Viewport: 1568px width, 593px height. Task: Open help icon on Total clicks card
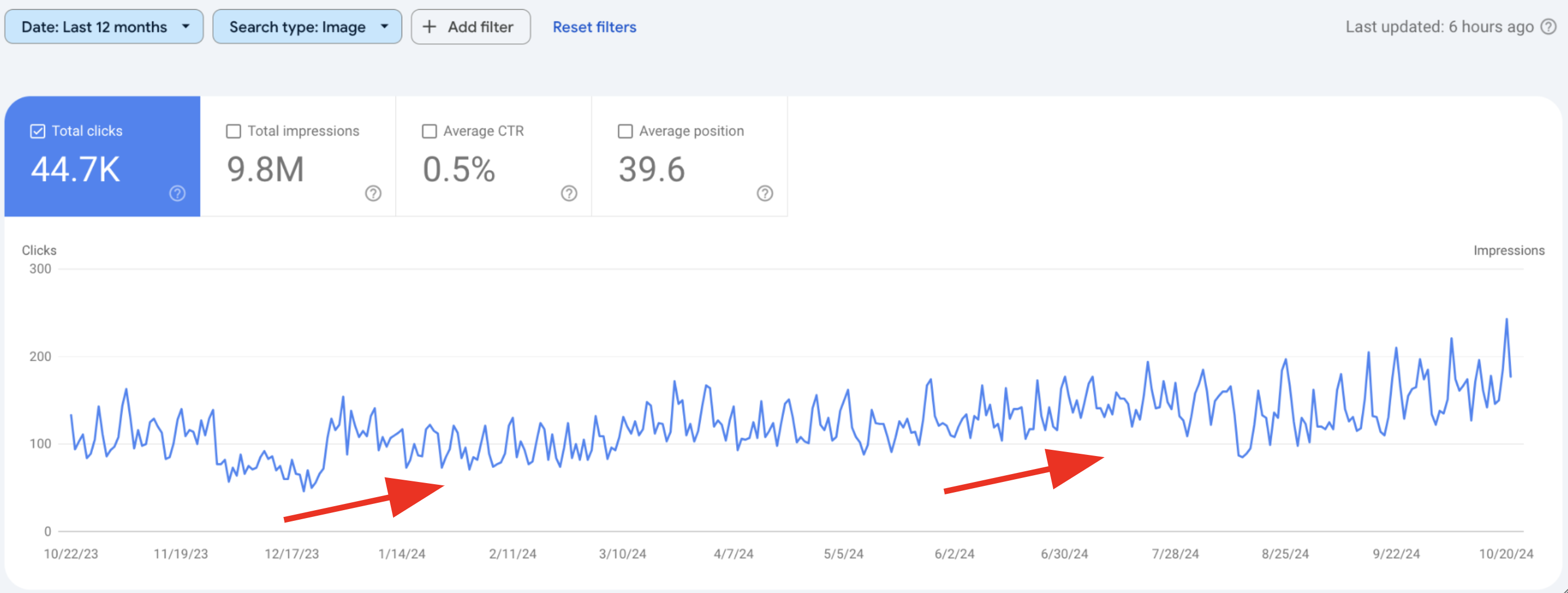tap(177, 193)
